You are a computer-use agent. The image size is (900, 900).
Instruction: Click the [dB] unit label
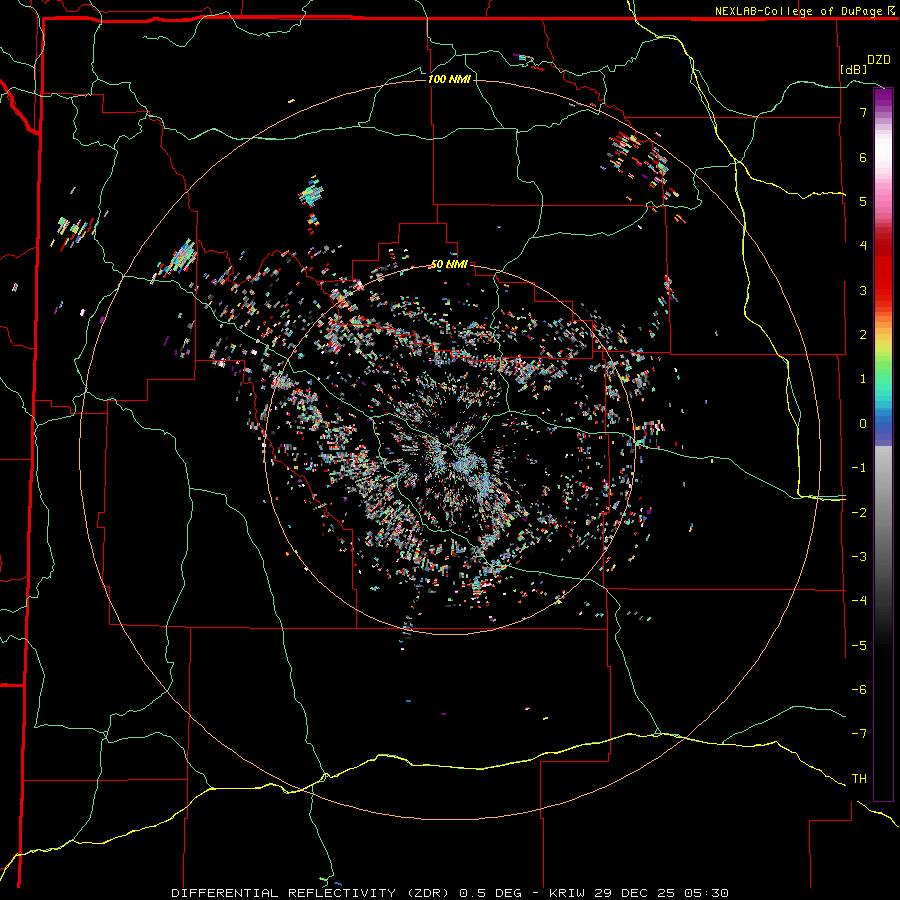click(853, 69)
